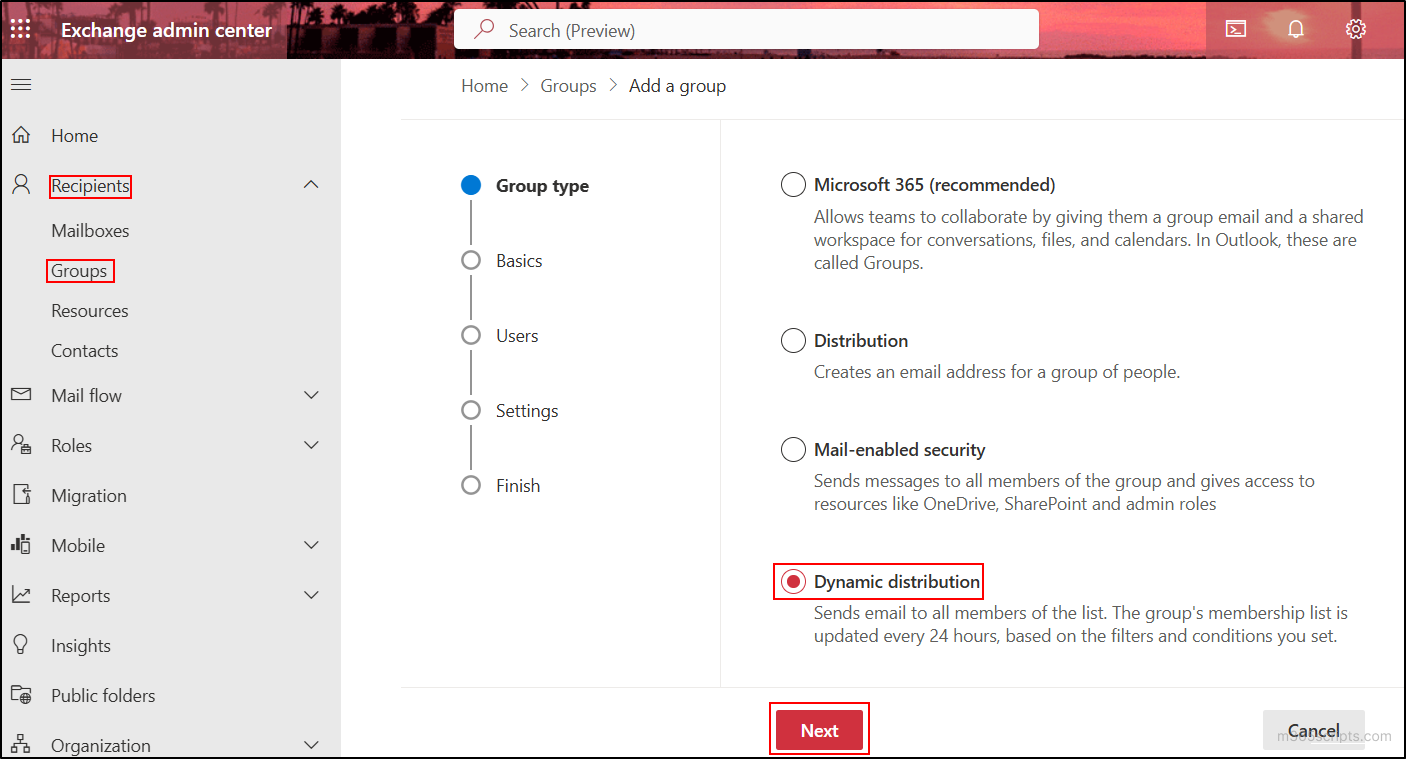This screenshot has height=759, width=1406.
Task: Click the Cancel button
Action: pyautogui.click(x=1313, y=730)
